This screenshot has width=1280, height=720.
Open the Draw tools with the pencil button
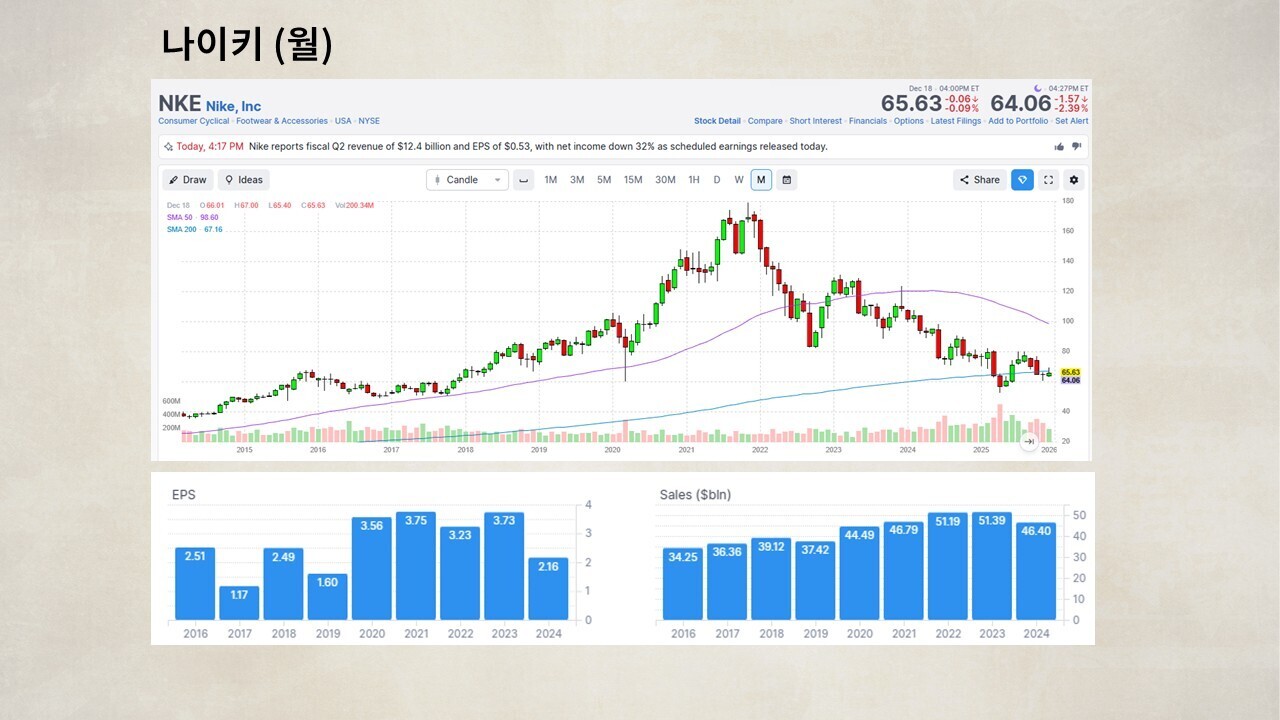pos(188,180)
